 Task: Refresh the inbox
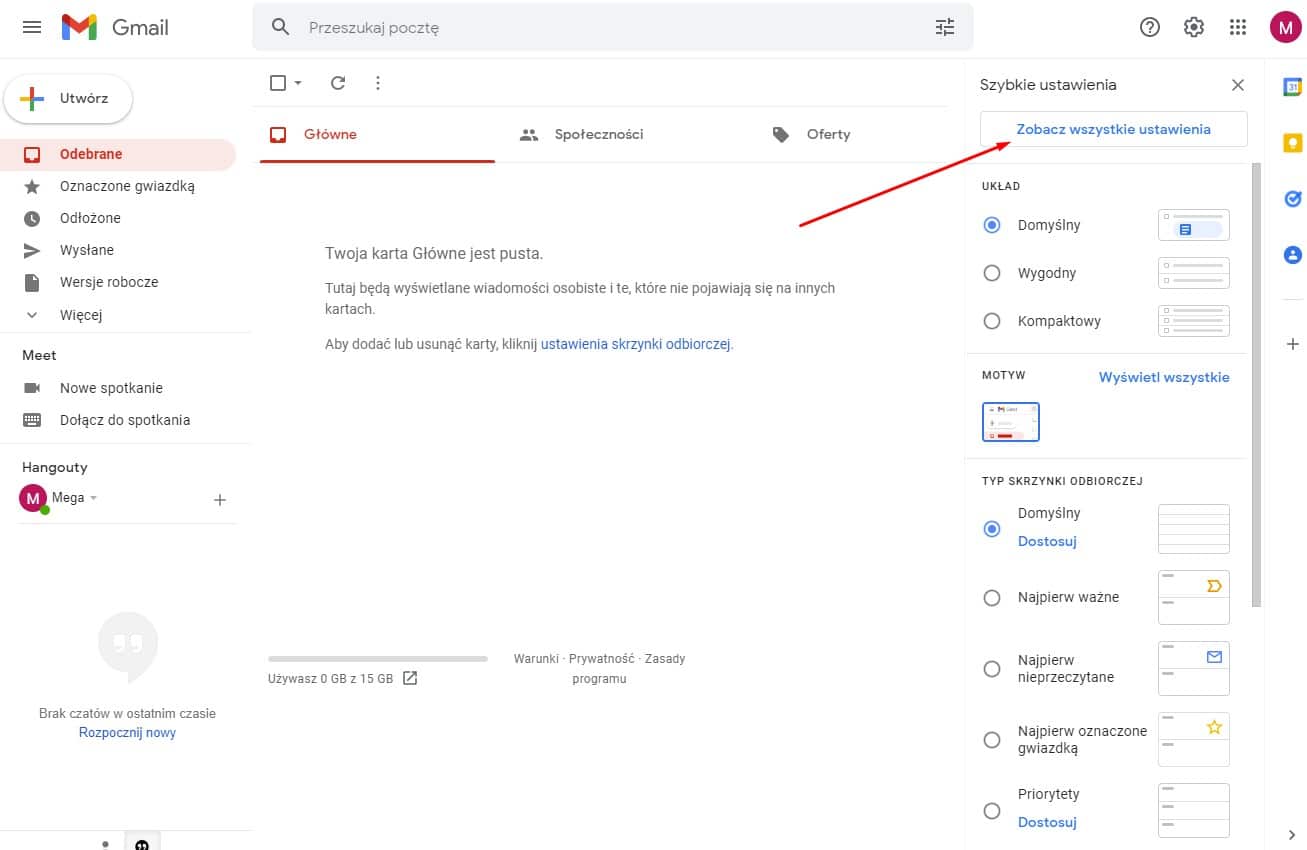[x=338, y=83]
